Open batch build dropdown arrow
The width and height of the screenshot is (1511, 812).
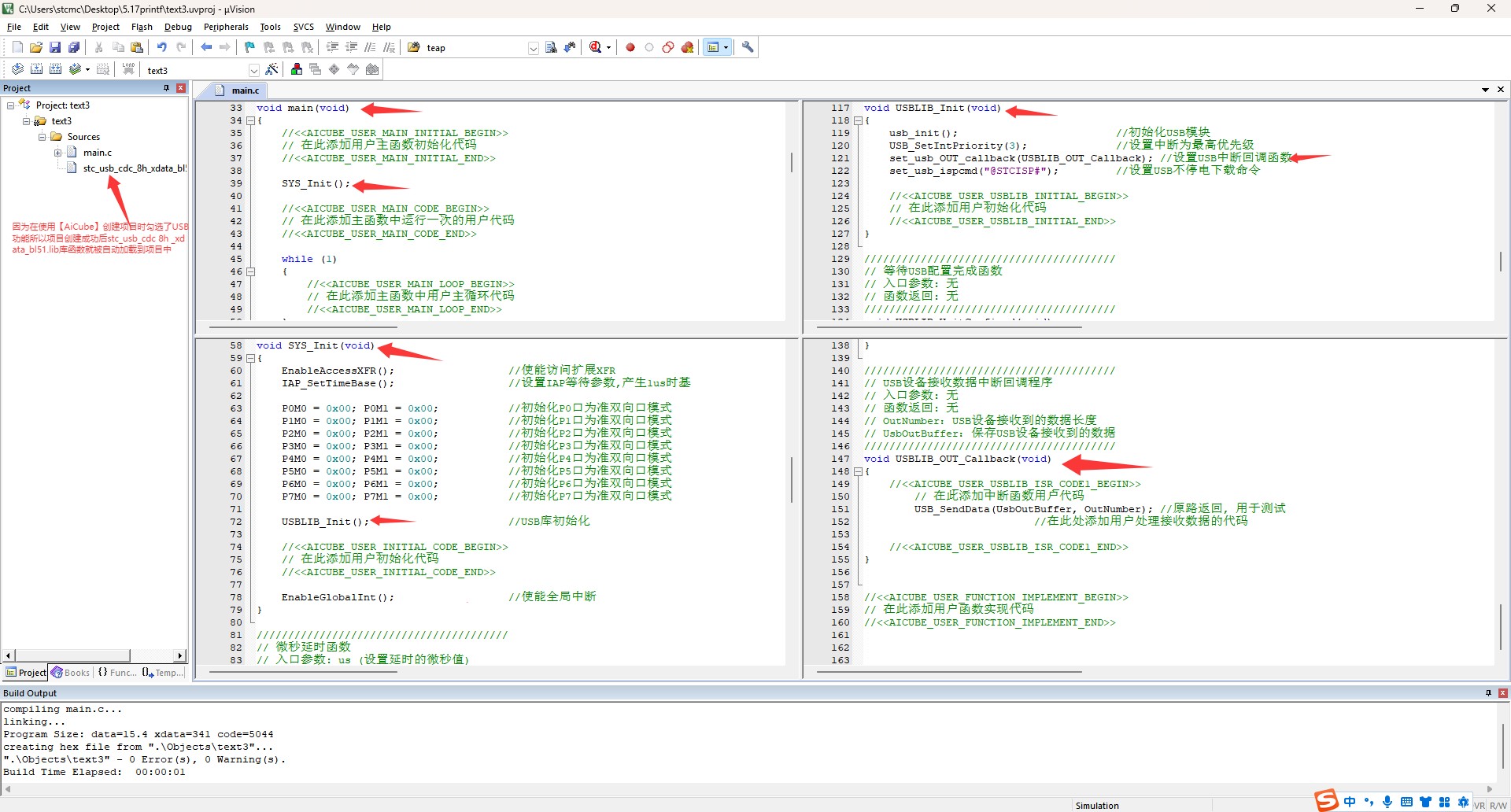click(x=87, y=70)
